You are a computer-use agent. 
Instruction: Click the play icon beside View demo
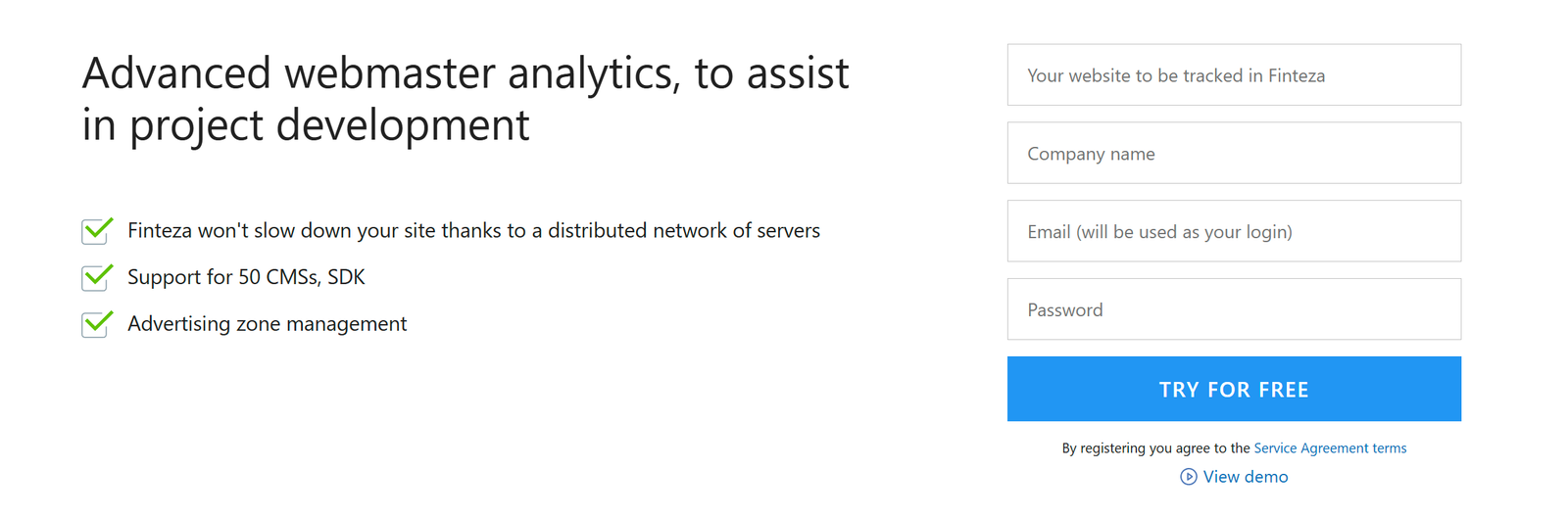(1188, 477)
